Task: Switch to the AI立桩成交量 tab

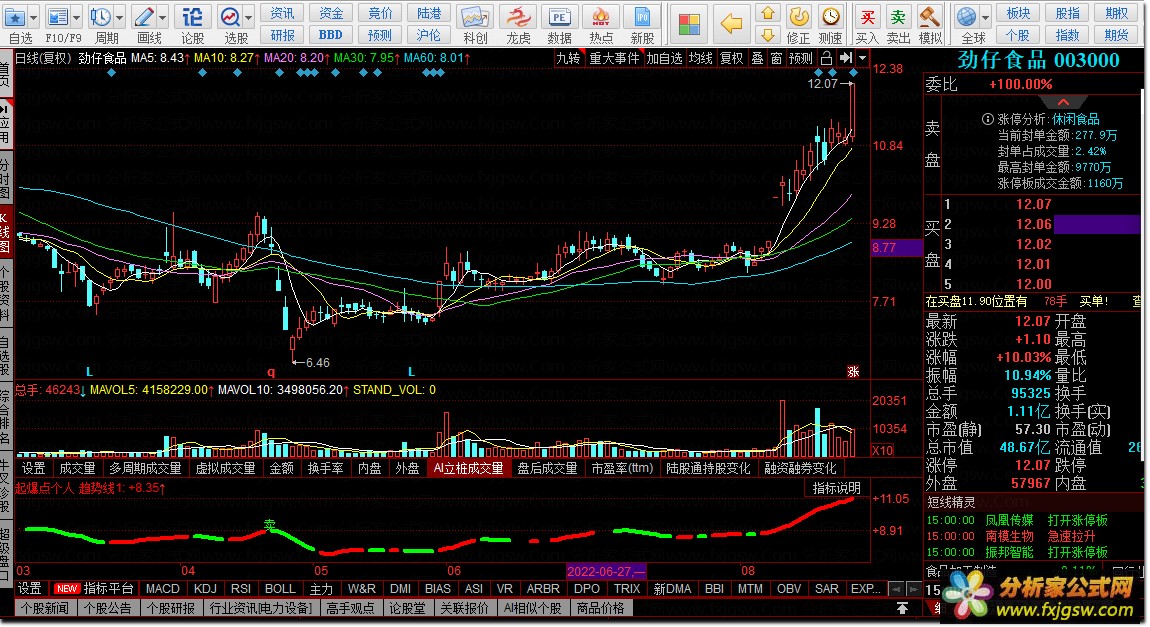Action: [468, 468]
